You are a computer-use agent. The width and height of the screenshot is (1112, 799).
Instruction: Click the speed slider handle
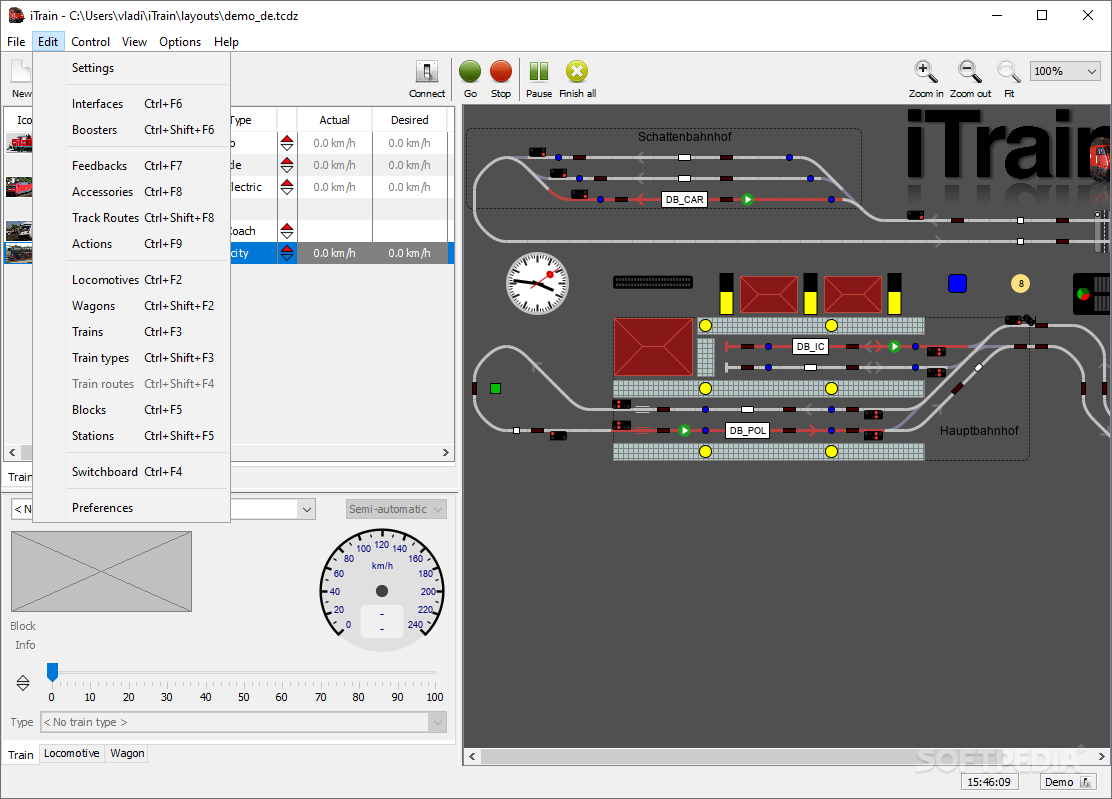[x=52, y=672]
